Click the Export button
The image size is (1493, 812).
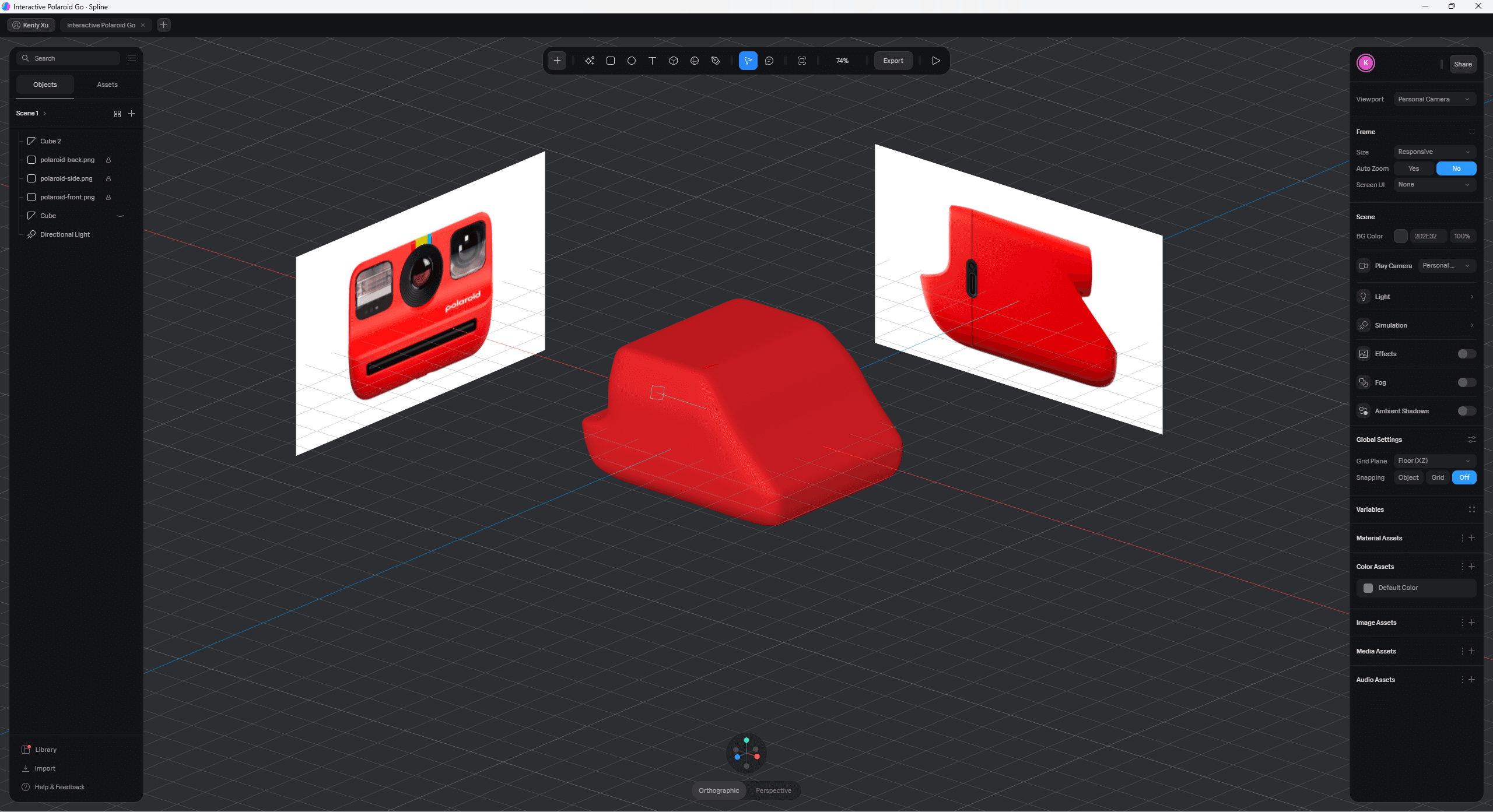click(893, 61)
